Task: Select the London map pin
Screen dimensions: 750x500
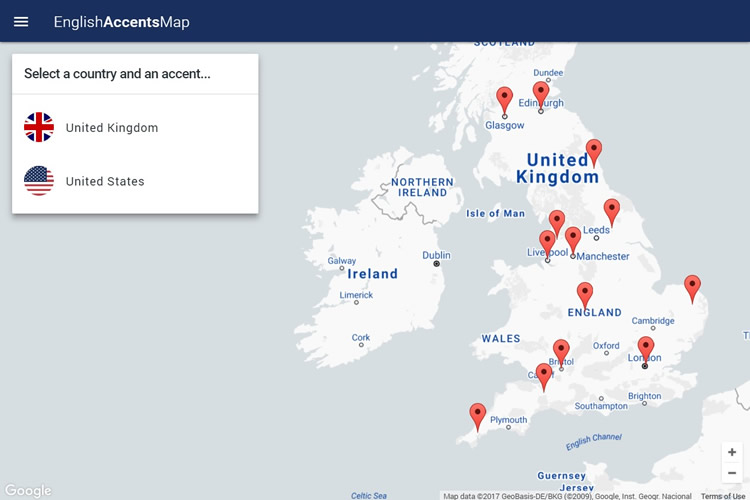Action: coord(646,349)
